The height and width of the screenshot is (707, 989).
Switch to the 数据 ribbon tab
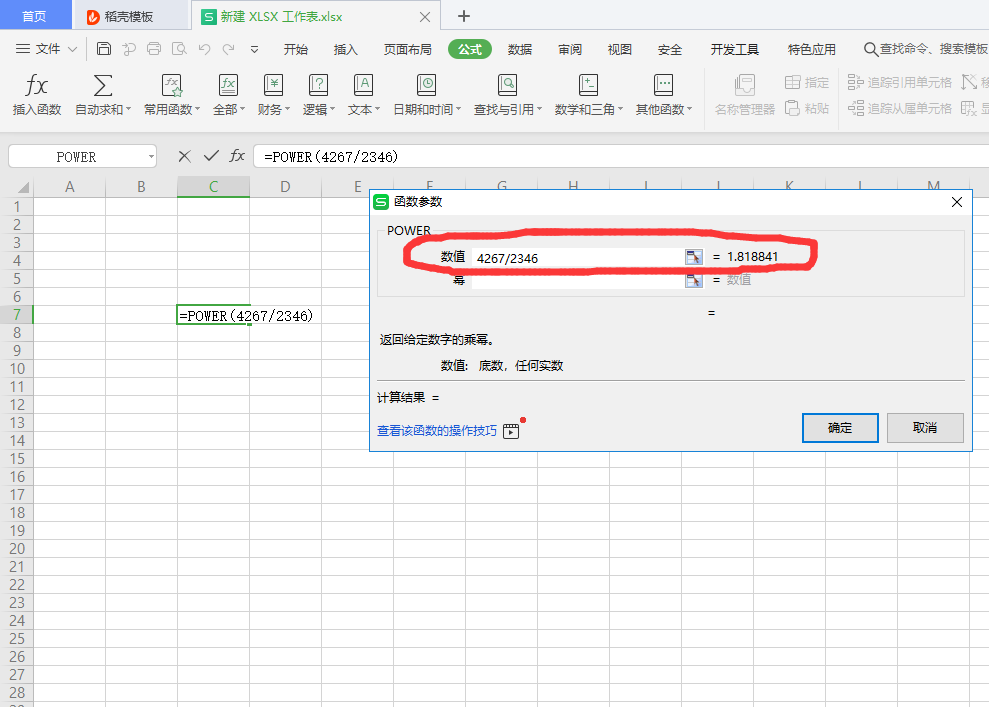coord(519,49)
